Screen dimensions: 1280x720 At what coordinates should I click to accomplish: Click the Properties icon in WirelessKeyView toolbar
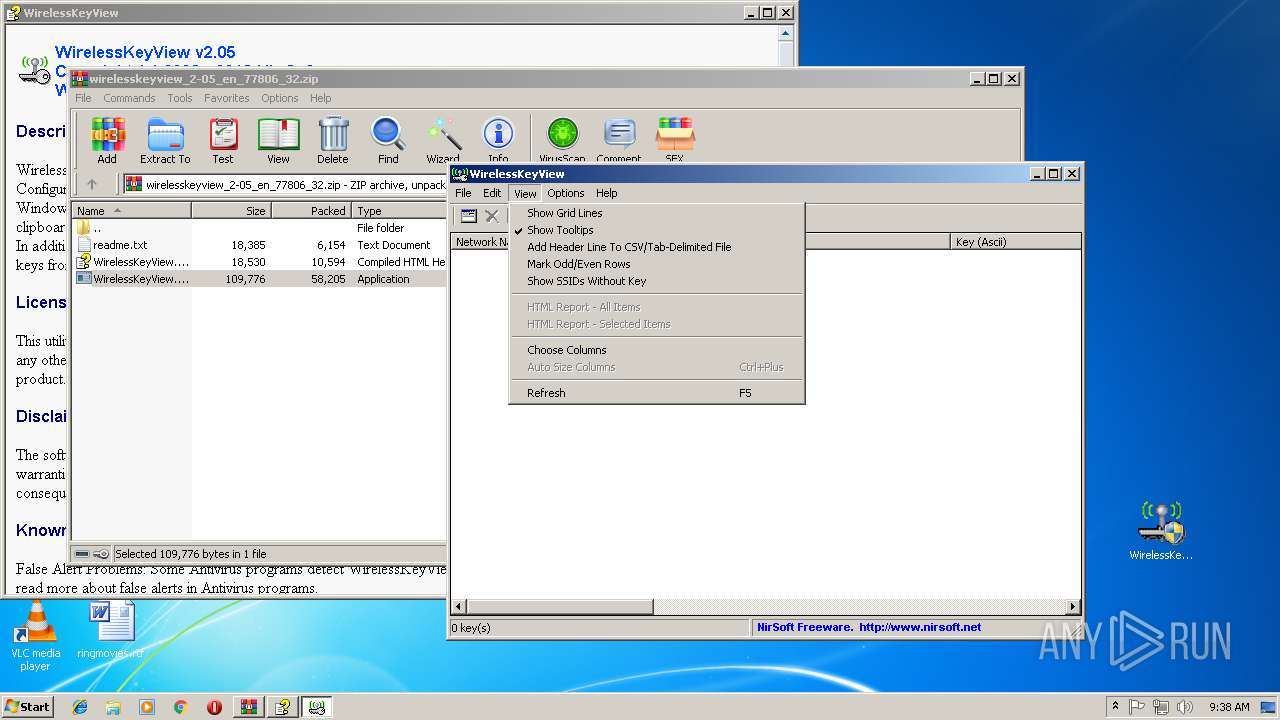469,216
